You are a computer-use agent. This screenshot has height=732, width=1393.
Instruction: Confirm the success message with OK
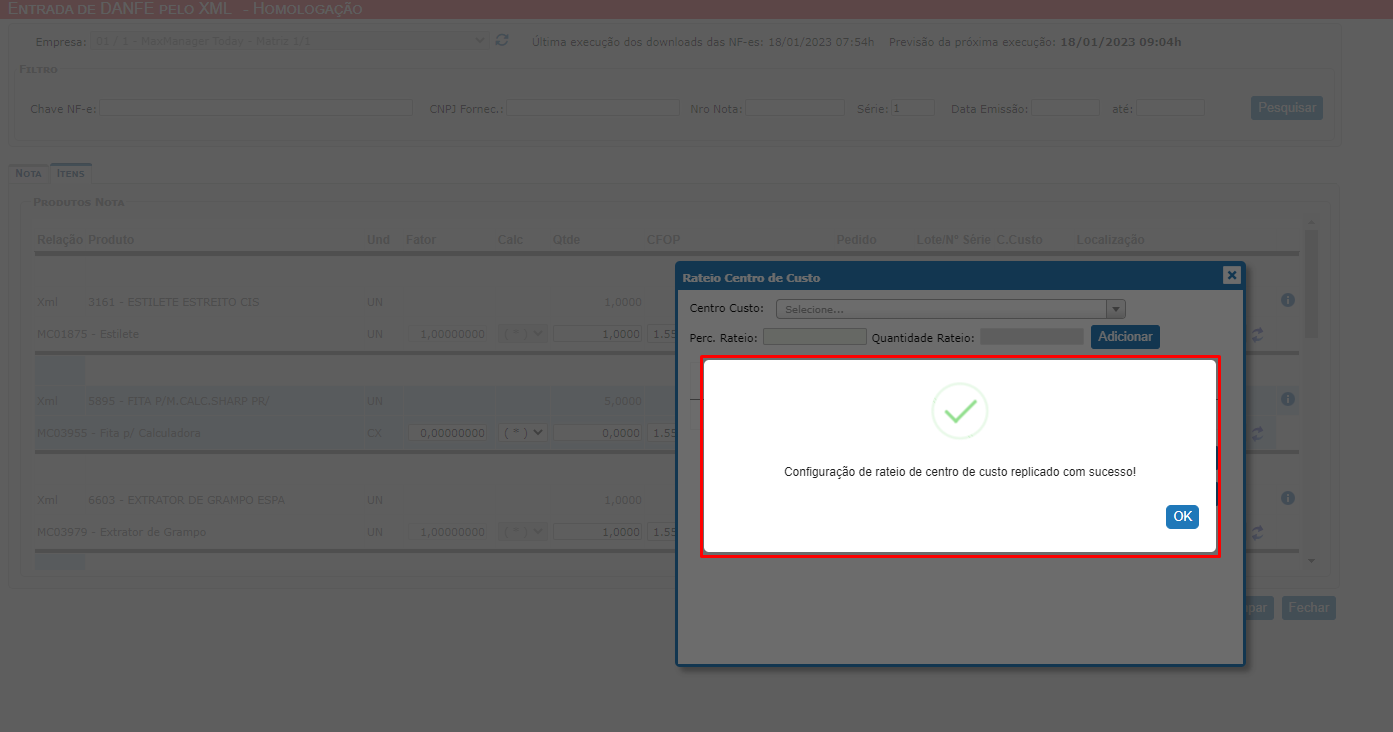1182,516
